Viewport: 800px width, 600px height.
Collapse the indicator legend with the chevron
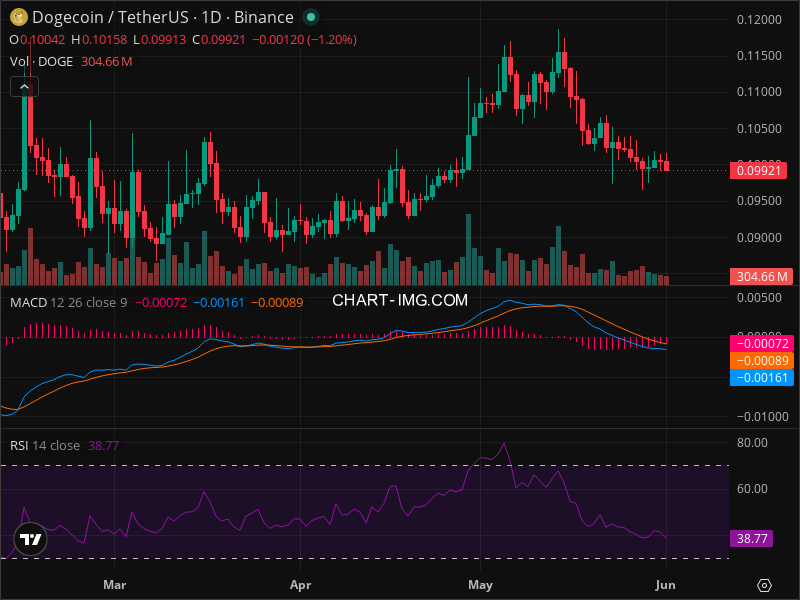pos(24,87)
